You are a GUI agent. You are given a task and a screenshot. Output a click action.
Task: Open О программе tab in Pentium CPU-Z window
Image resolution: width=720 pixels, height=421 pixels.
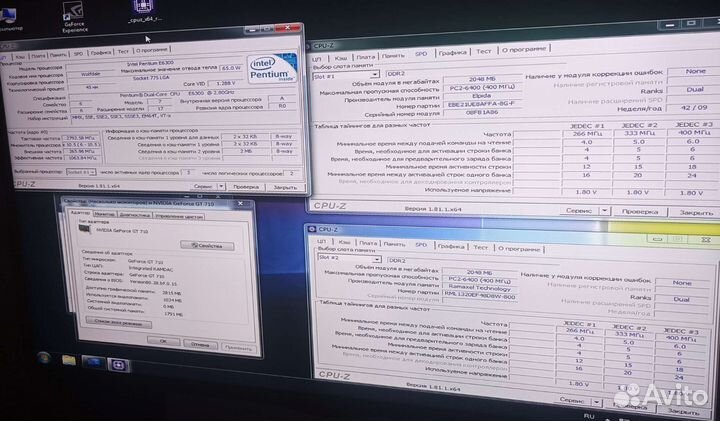click(x=152, y=50)
